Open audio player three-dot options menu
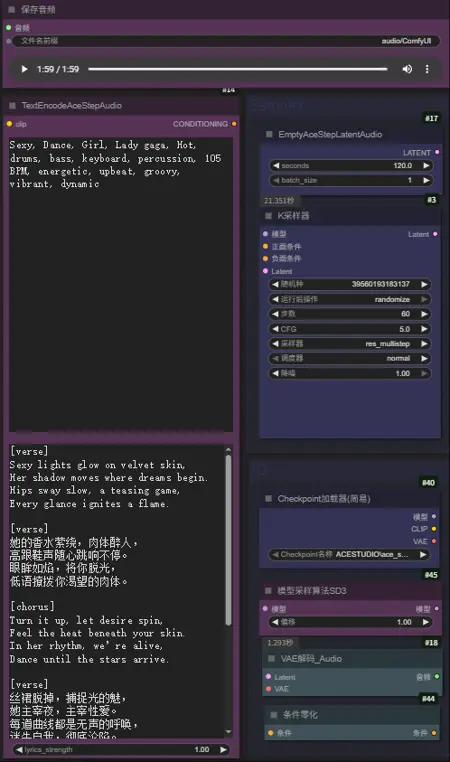Image resolution: width=450 pixels, height=762 pixels. tap(427, 69)
